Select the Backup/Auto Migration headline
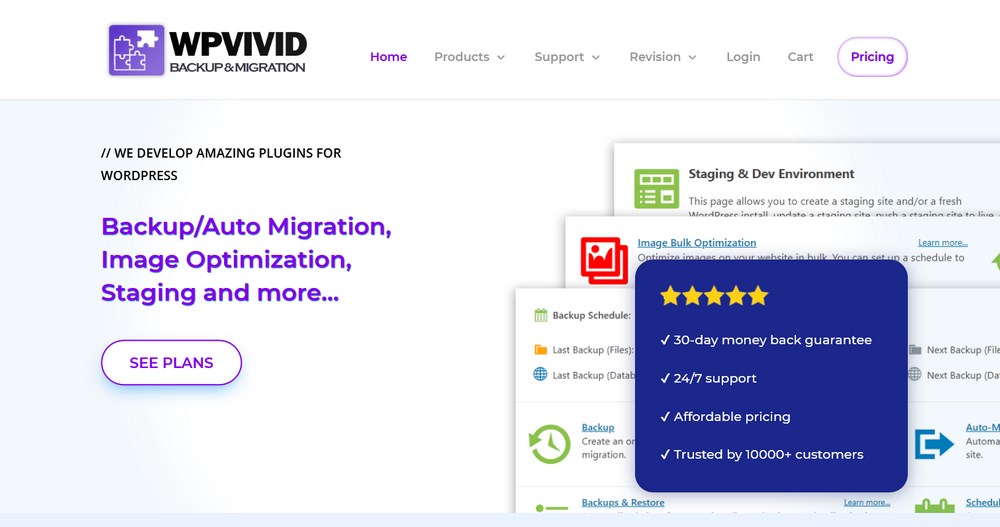The image size is (1000, 527). (246, 260)
